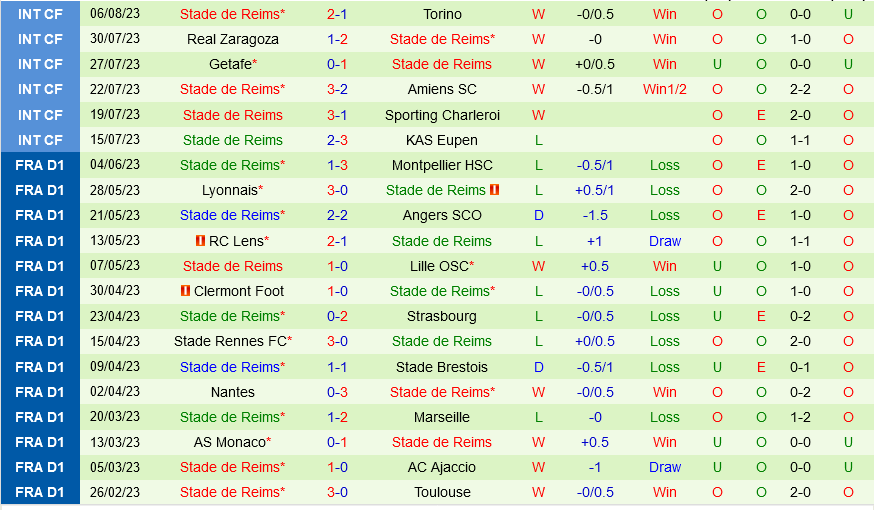This screenshot has height=510, width=874.
Task: Click the red card icon beside Clermont Foot
Action: pos(186,291)
